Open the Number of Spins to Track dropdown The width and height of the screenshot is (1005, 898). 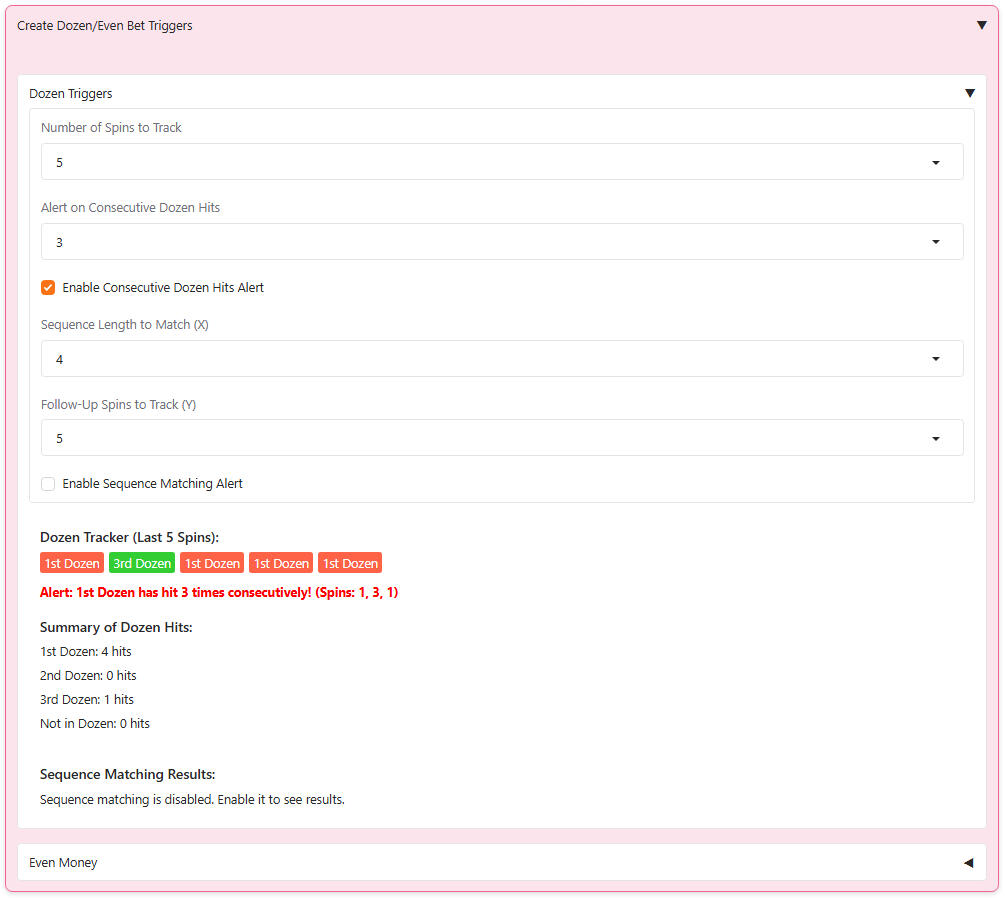tap(501, 162)
